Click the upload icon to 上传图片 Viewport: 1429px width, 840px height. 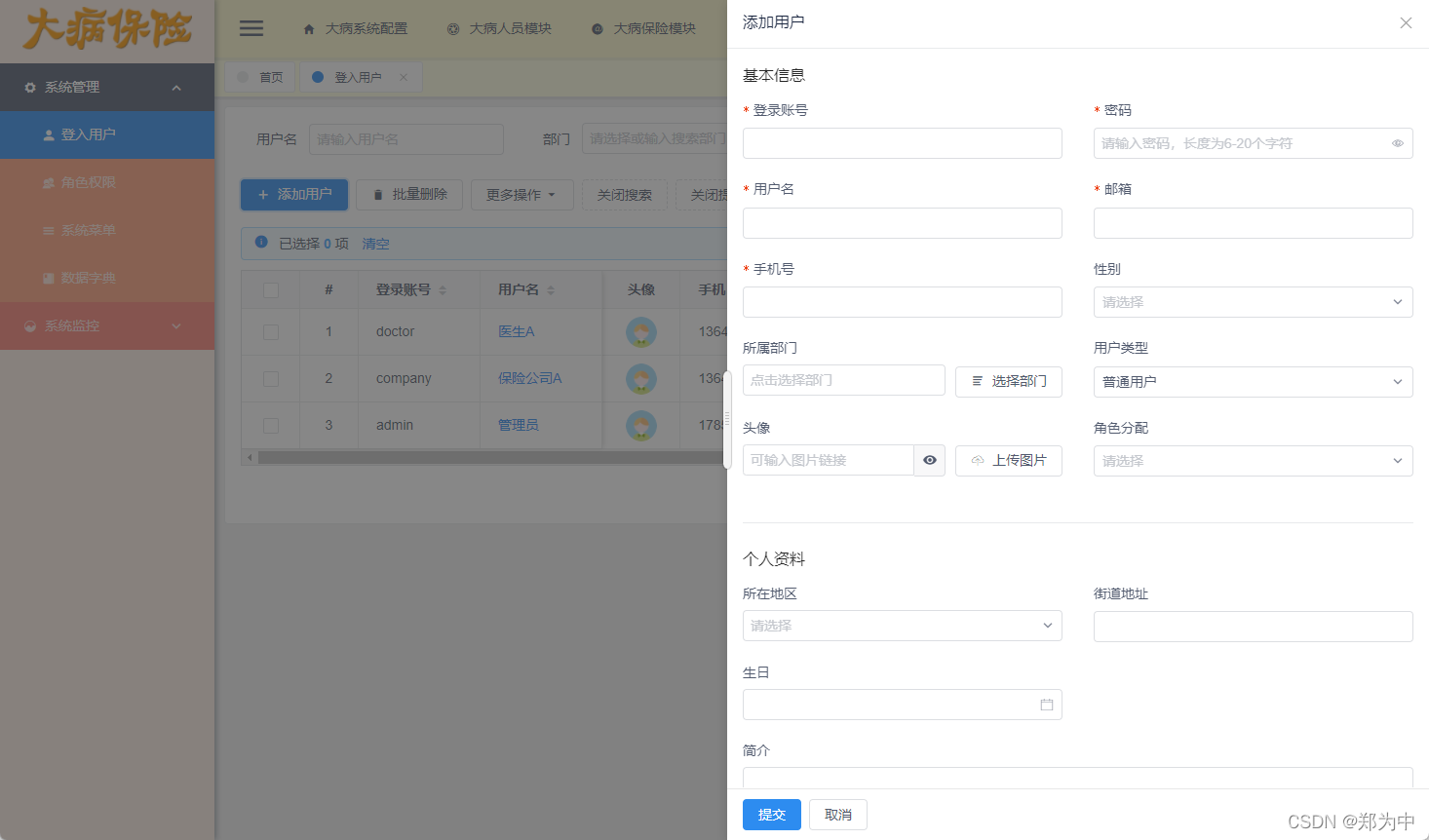[977, 460]
